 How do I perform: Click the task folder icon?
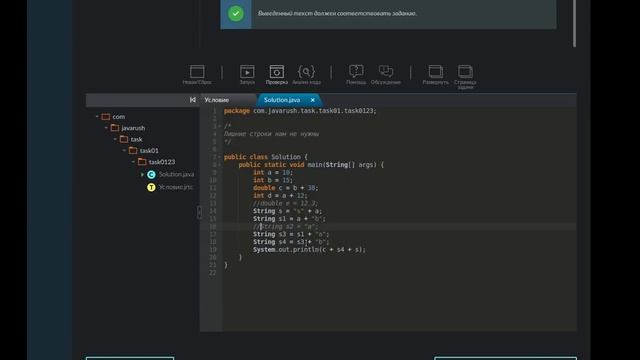(x=124, y=139)
